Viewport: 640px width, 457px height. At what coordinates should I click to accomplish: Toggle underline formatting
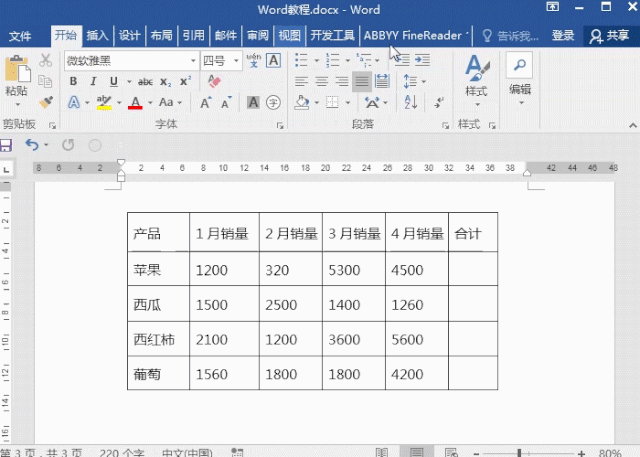point(114,81)
